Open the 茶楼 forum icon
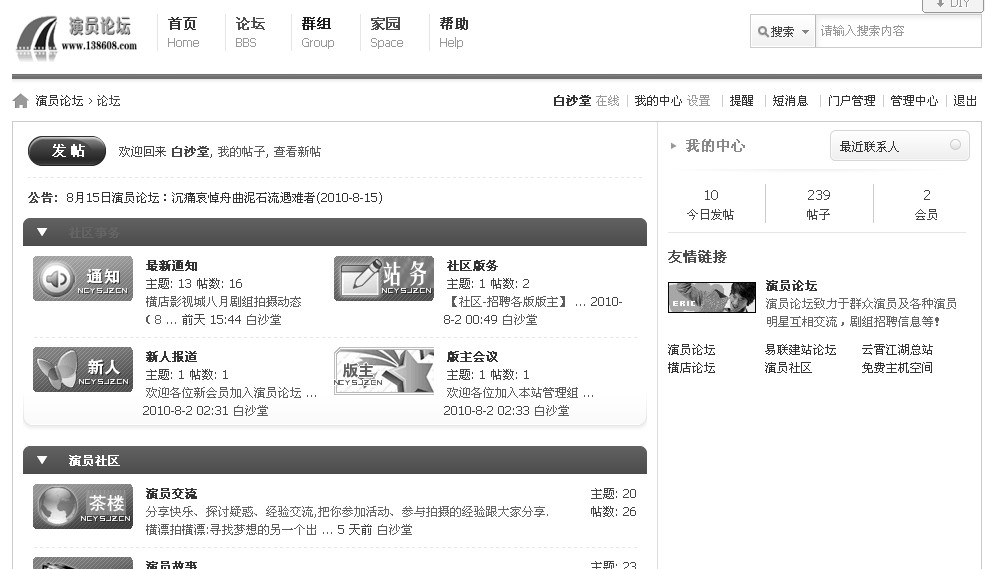The height and width of the screenshot is (569, 1000). [83, 506]
